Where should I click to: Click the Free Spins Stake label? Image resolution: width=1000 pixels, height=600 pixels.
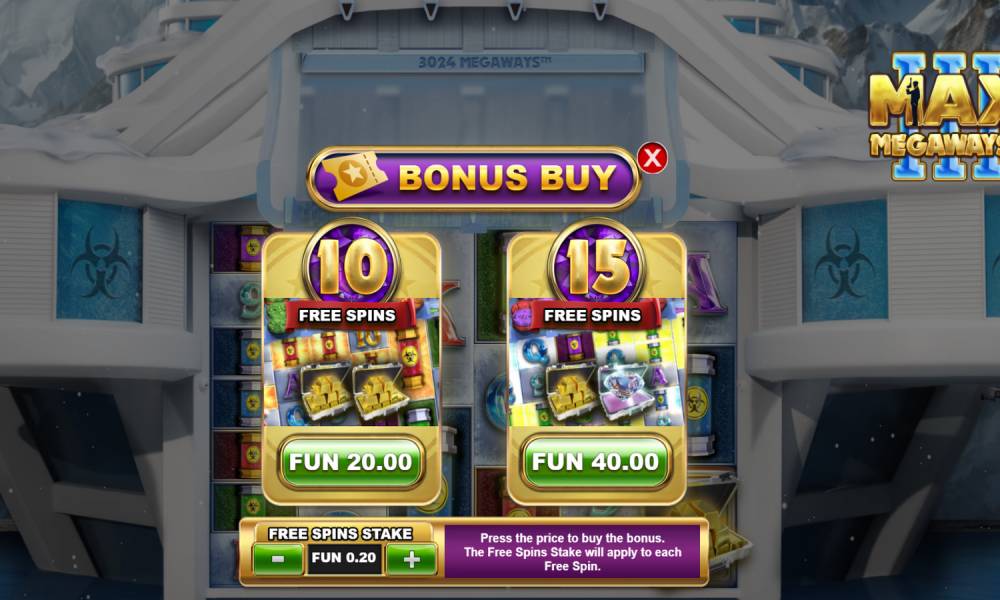pos(340,534)
